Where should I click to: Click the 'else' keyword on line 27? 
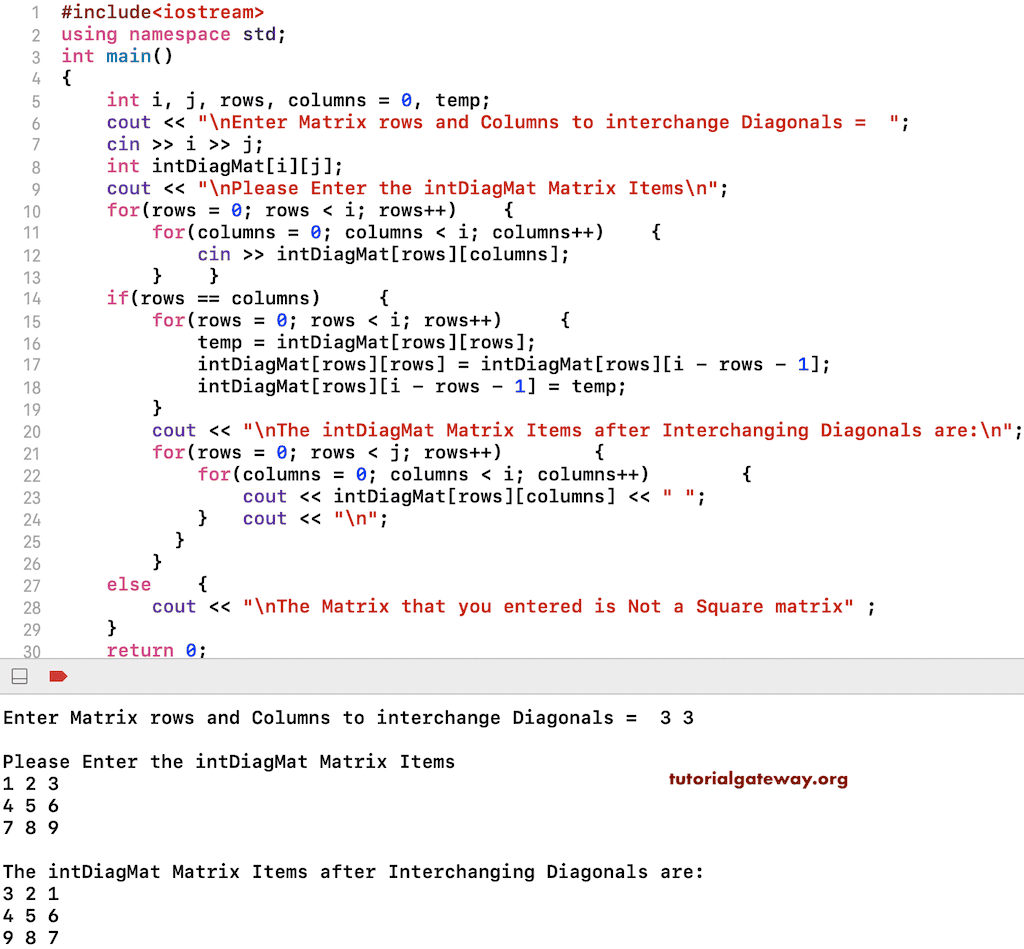[x=128, y=584]
